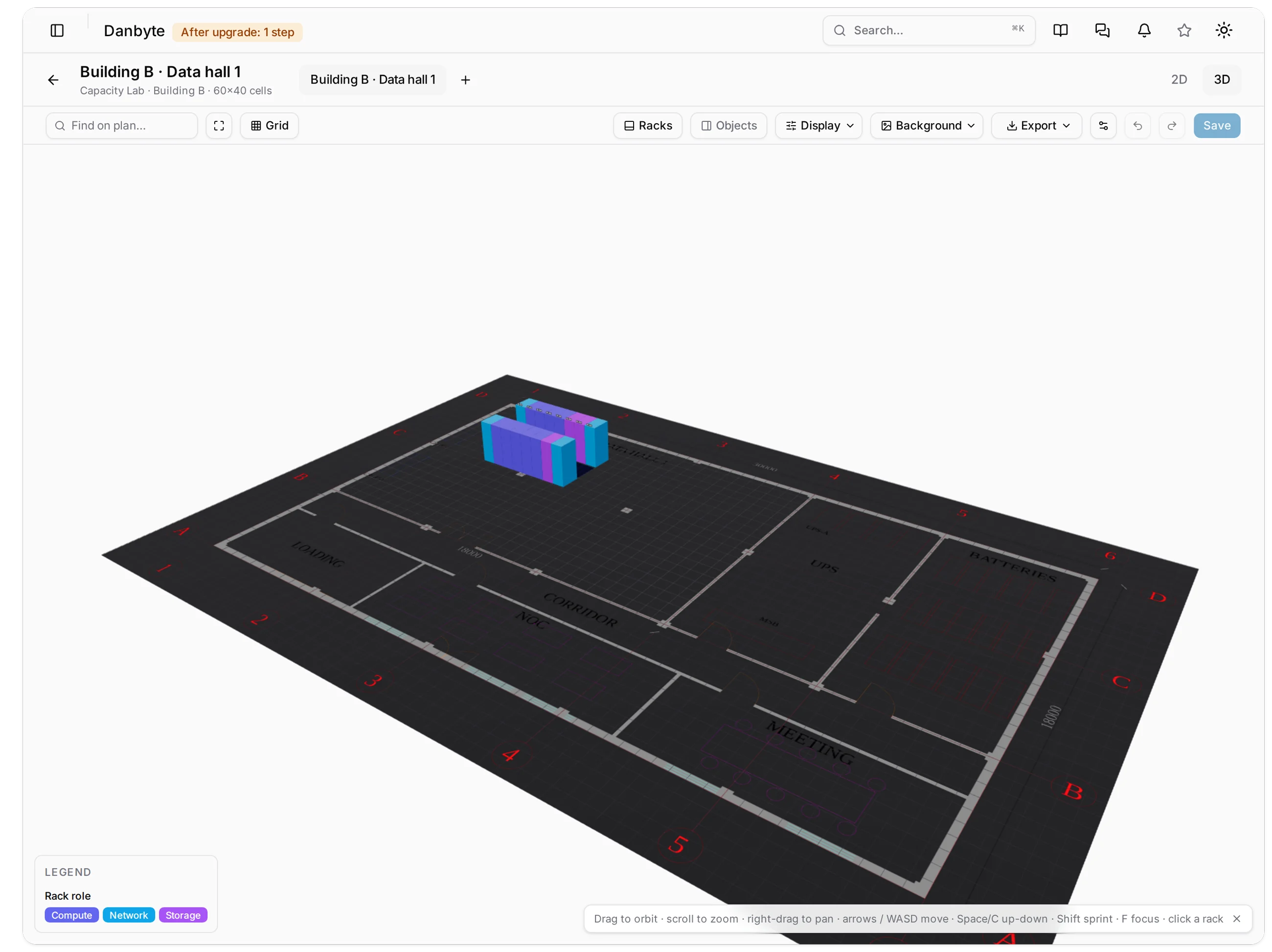Image resolution: width=1272 pixels, height=952 pixels.
Task: Toggle the sidebar panel icon
Action: (x=57, y=30)
